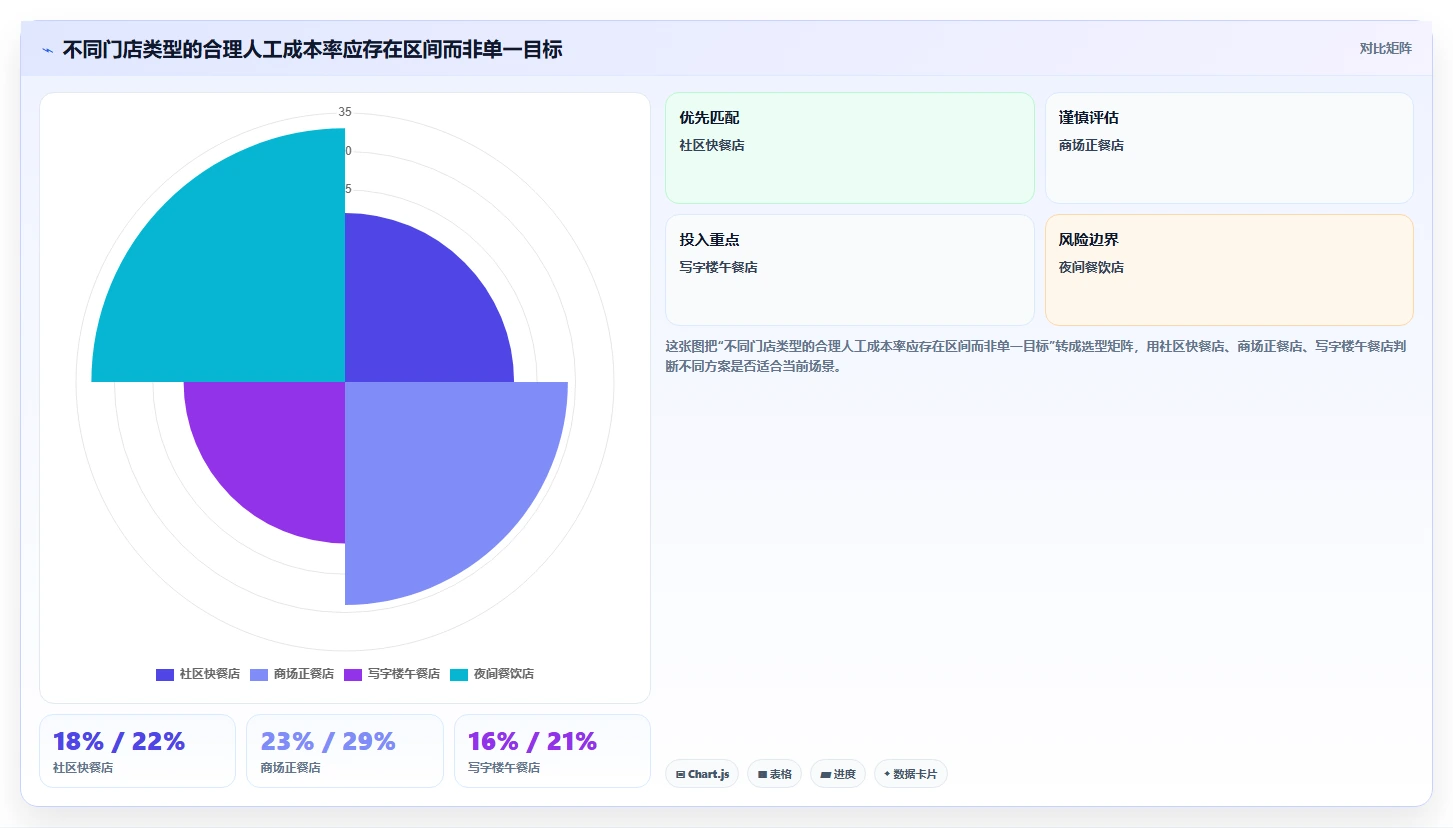
Task: Click 写字楼午餐店 text in the 投入重点 card
Action: click(718, 267)
